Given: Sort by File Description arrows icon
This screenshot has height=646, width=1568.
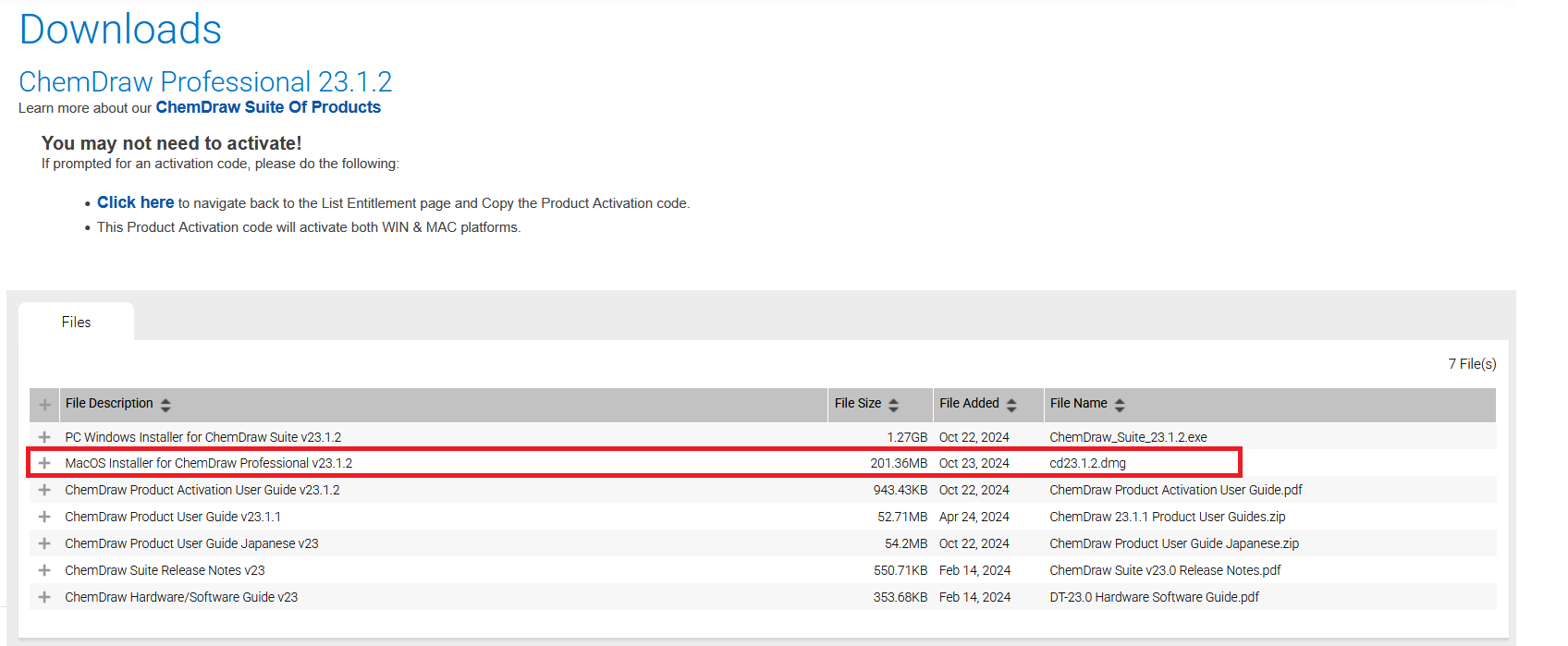Looking at the screenshot, I should pos(165,405).
